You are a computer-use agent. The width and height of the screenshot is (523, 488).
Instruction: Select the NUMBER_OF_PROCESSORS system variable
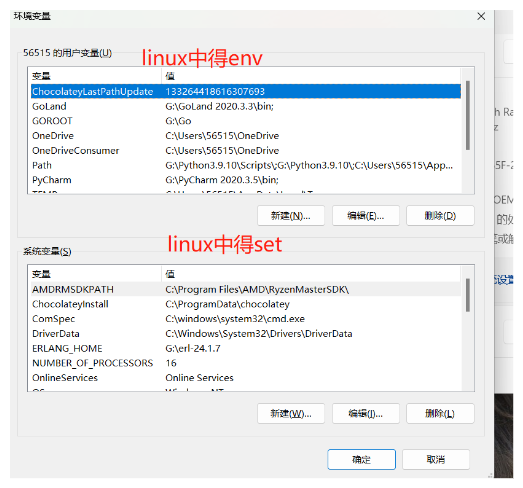(246, 363)
